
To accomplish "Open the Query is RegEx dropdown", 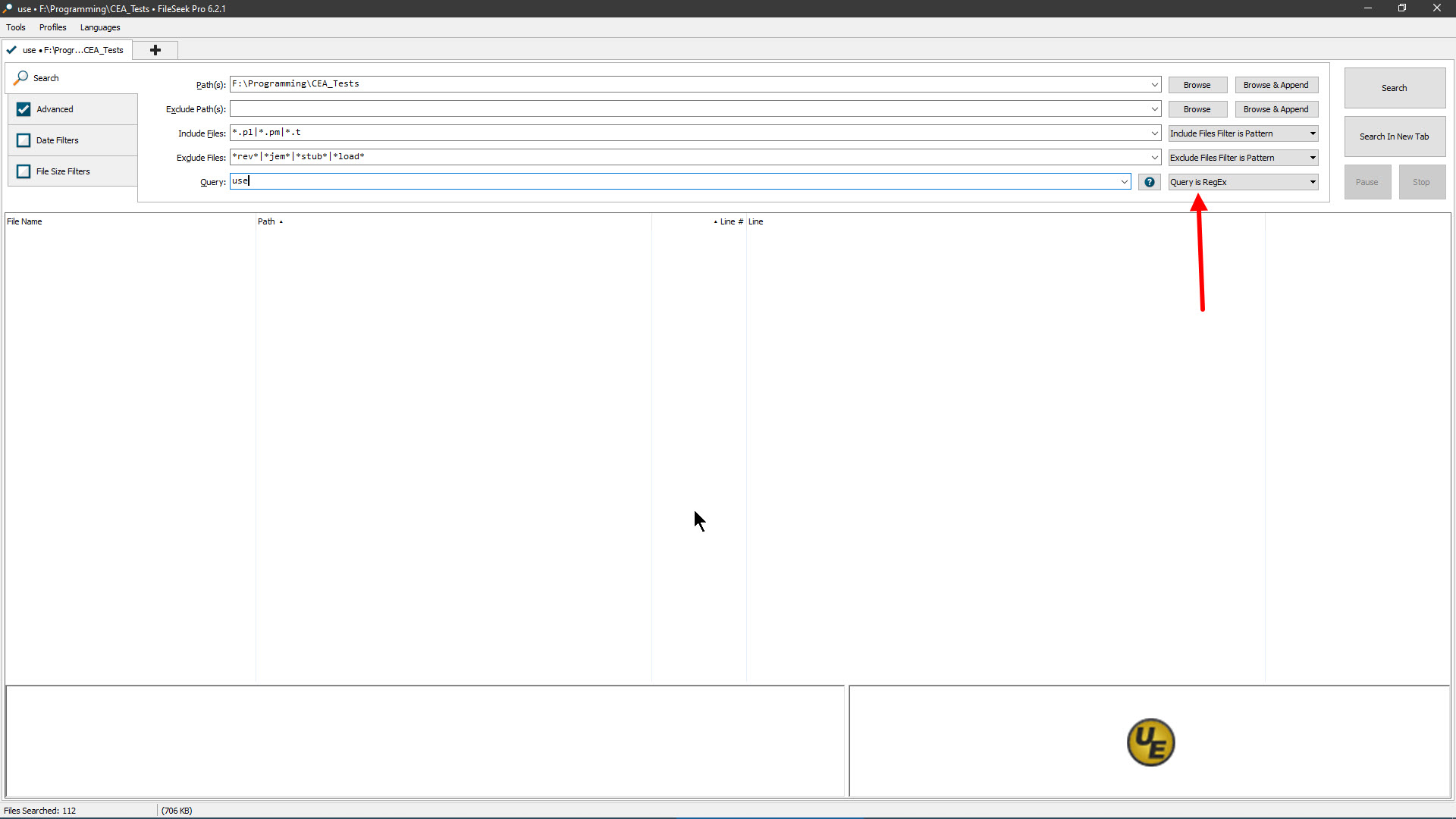I will [x=1243, y=182].
